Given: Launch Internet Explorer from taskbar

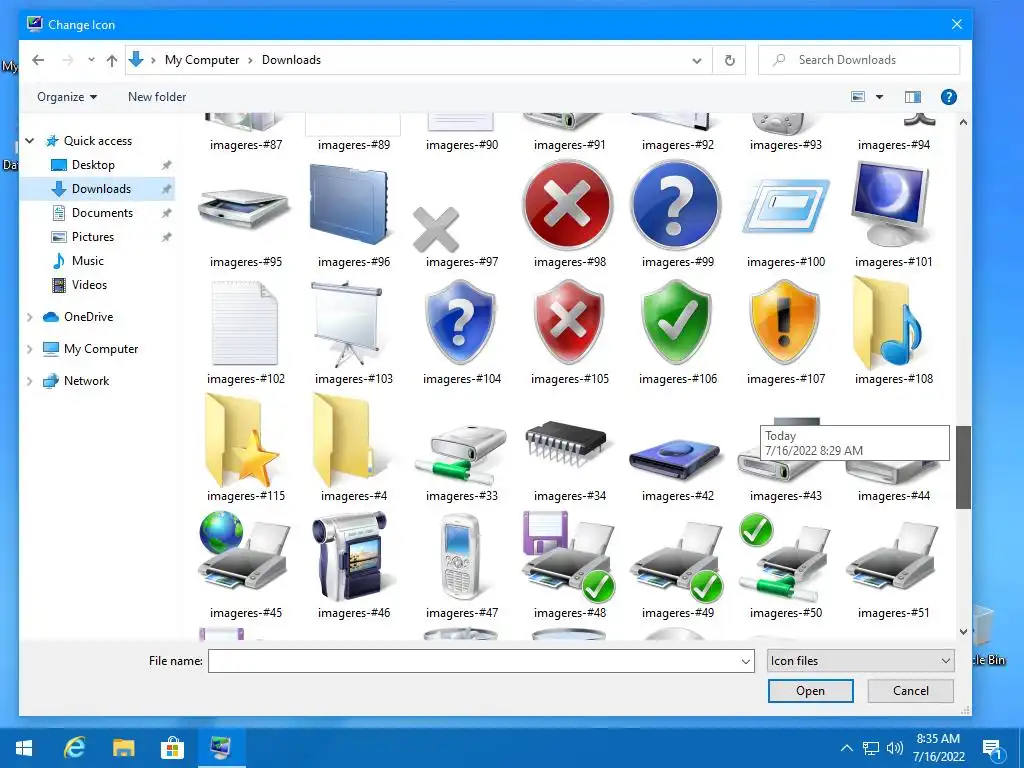Looking at the screenshot, I should click(x=74, y=748).
